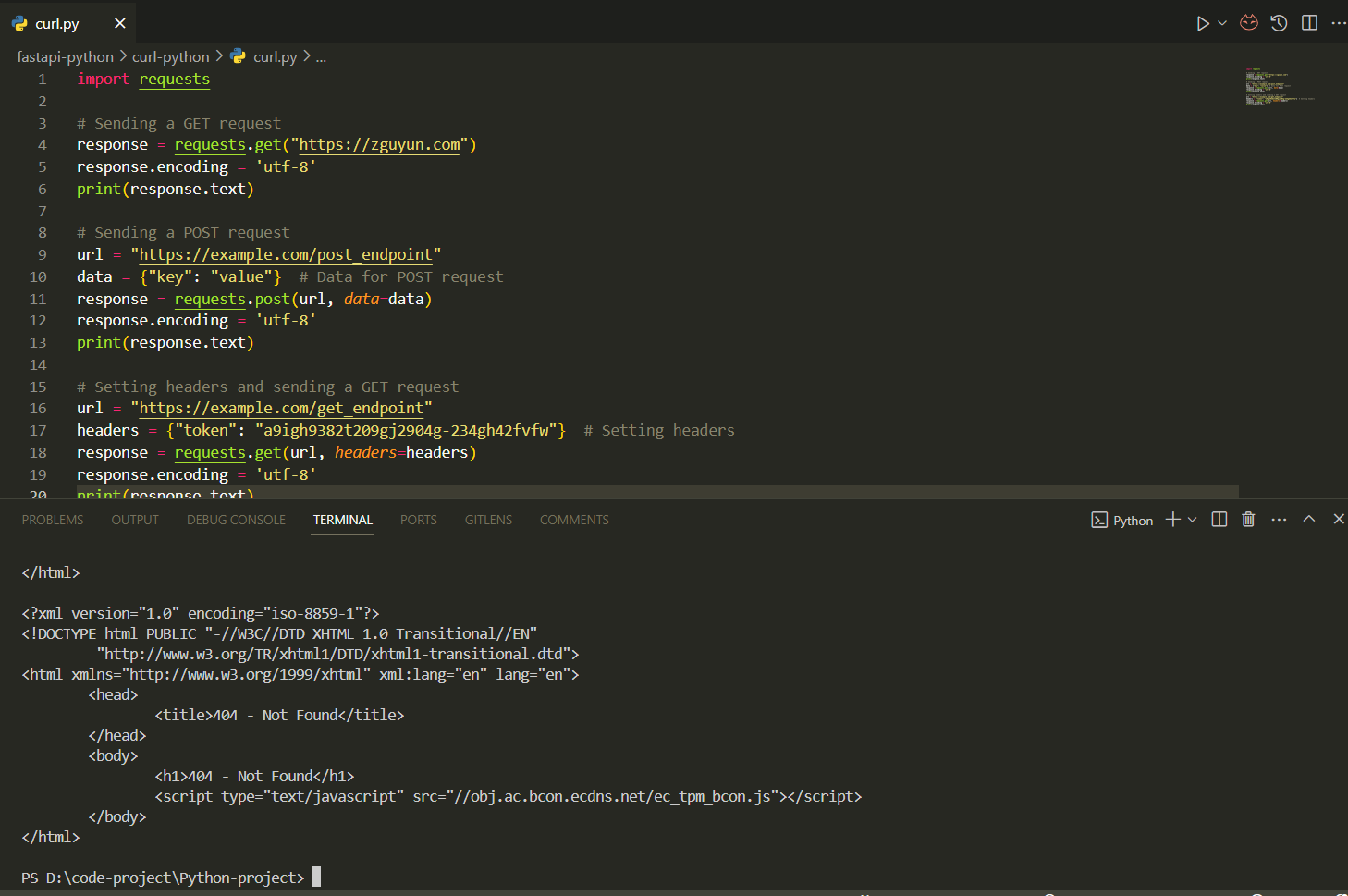Split the editor to the right

(1310, 23)
